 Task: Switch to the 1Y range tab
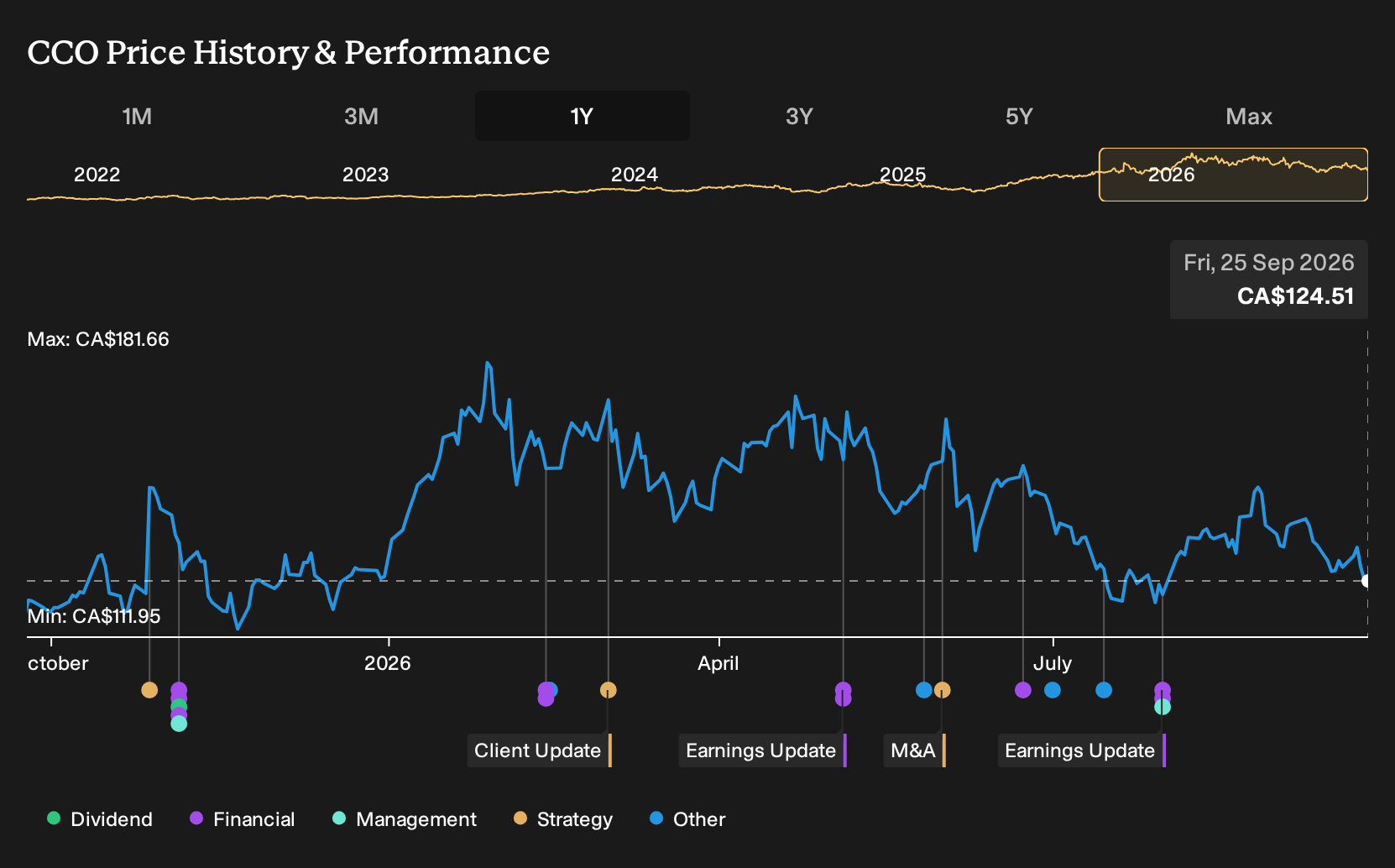[x=583, y=116]
